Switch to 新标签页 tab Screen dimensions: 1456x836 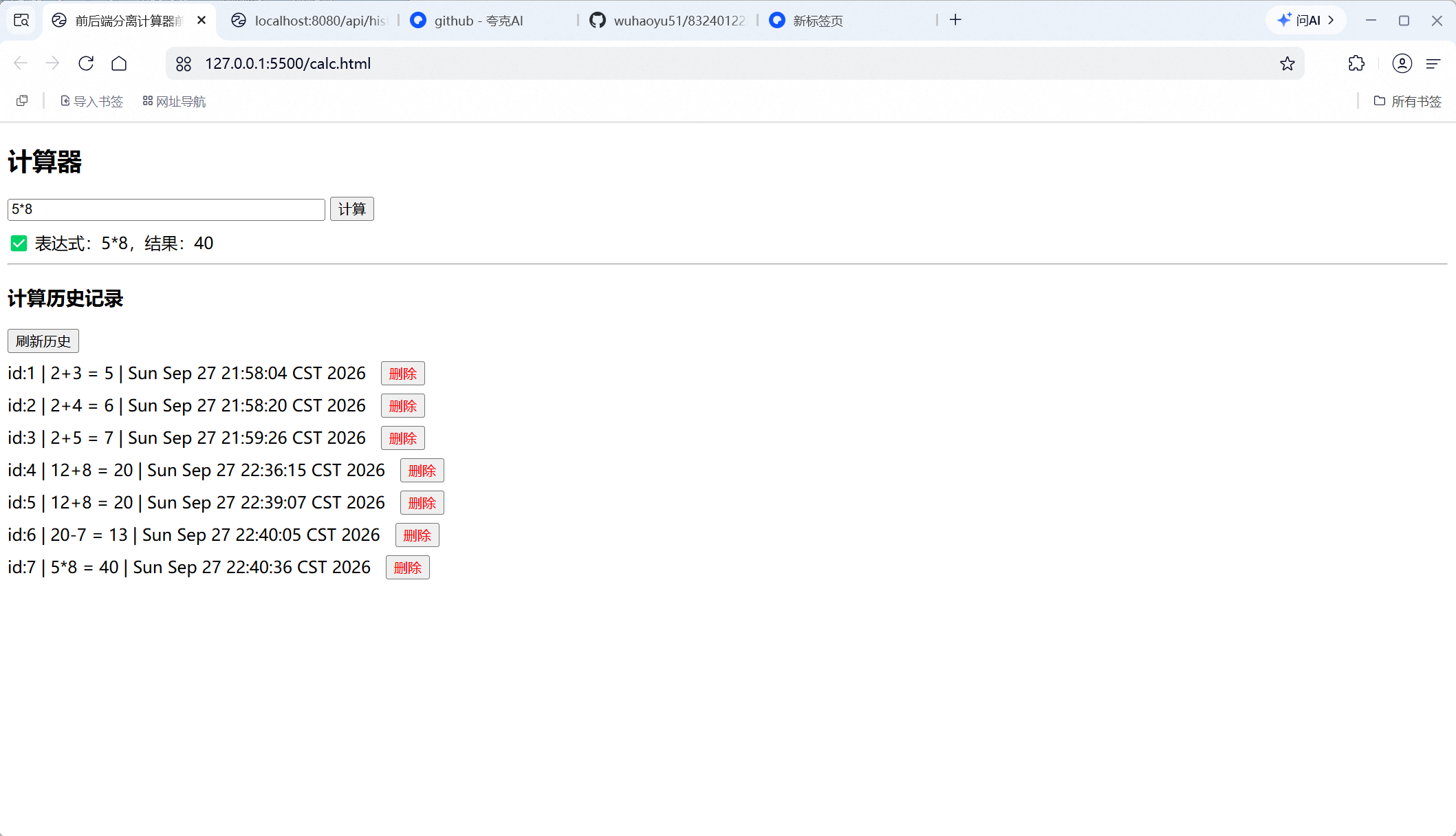click(x=847, y=21)
